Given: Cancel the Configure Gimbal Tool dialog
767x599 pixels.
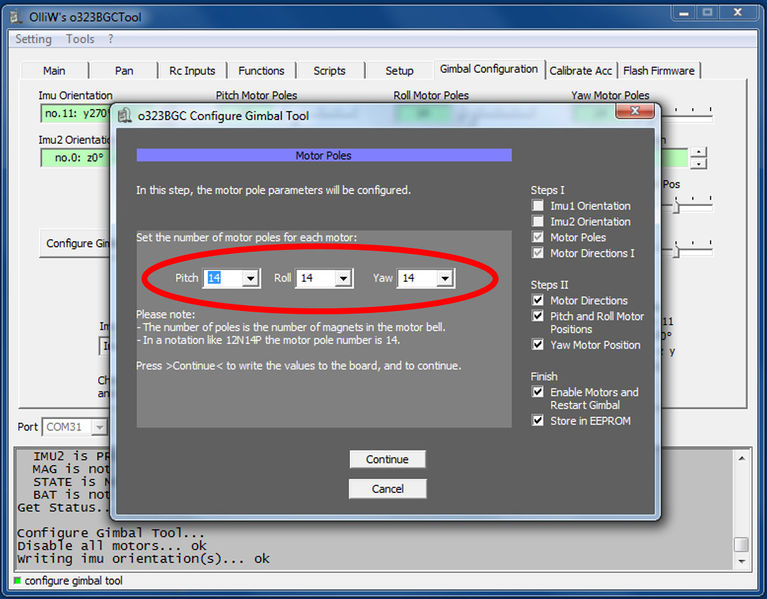Looking at the screenshot, I should tap(387, 489).
